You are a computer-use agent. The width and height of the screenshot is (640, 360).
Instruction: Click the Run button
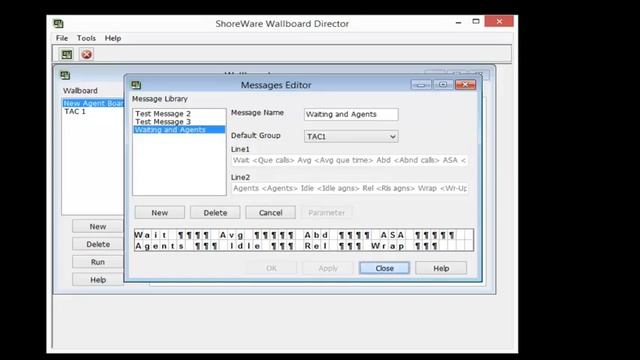tap(98, 262)
